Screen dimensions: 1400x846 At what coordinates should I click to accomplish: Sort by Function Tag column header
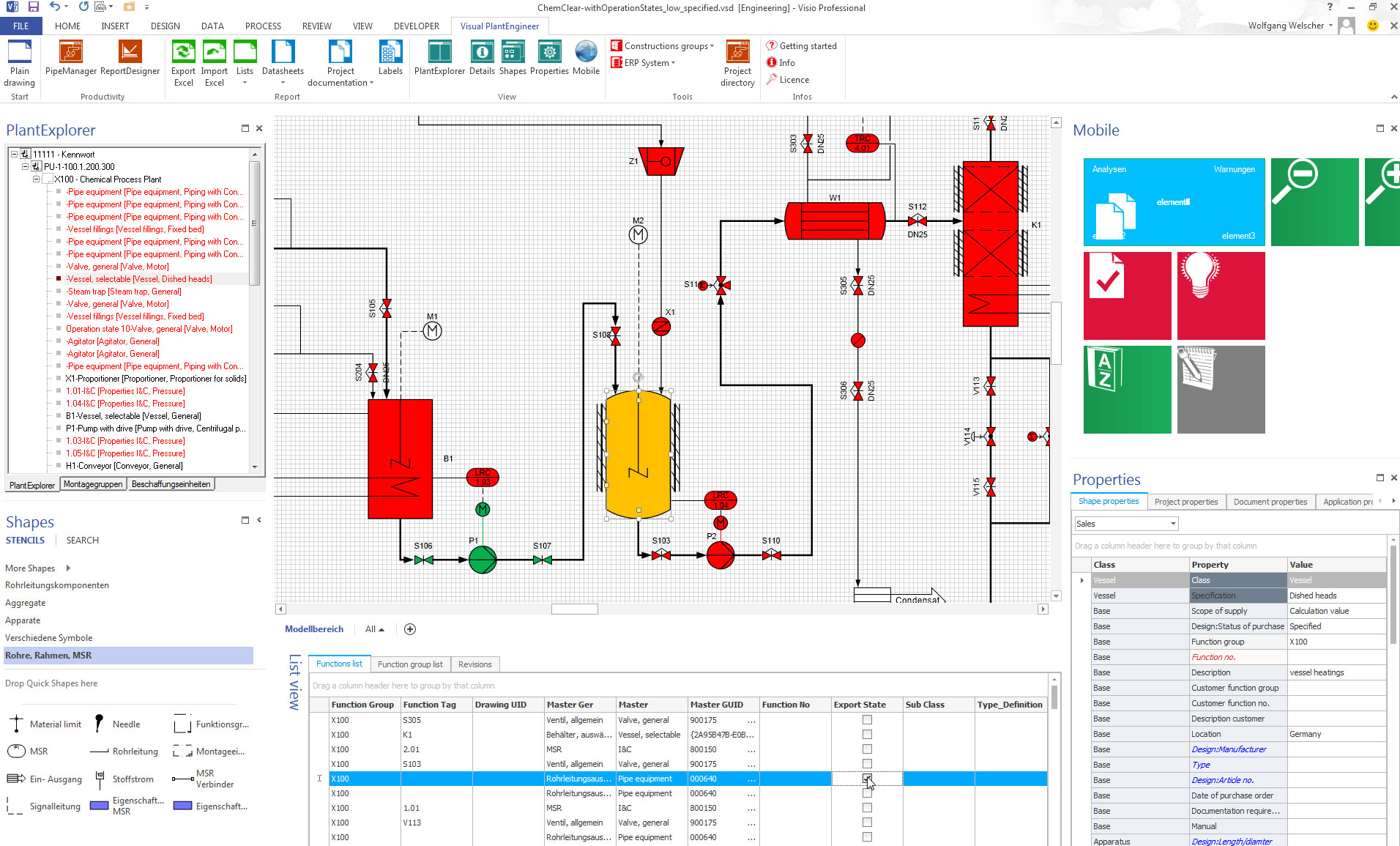[436, 705]
